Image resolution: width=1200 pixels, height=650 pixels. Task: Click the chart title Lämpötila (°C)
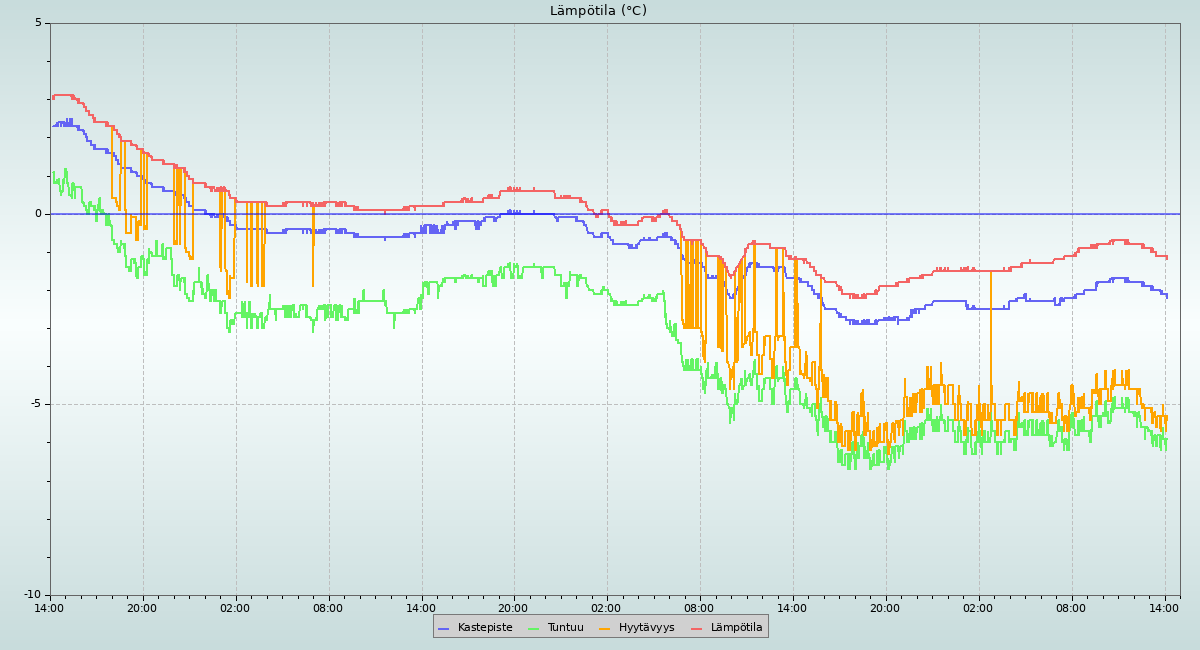[598, 11]
